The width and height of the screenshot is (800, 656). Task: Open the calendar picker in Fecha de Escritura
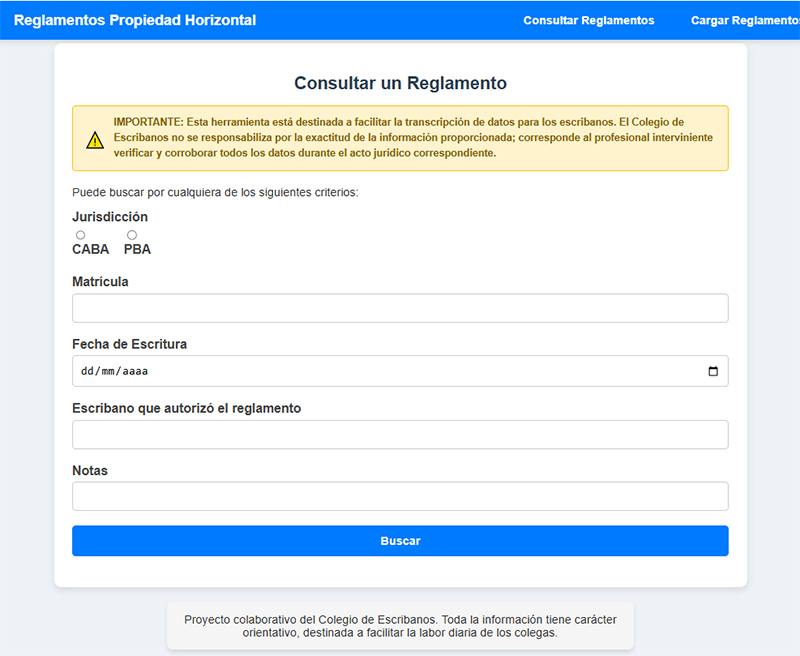click(713, 371)
